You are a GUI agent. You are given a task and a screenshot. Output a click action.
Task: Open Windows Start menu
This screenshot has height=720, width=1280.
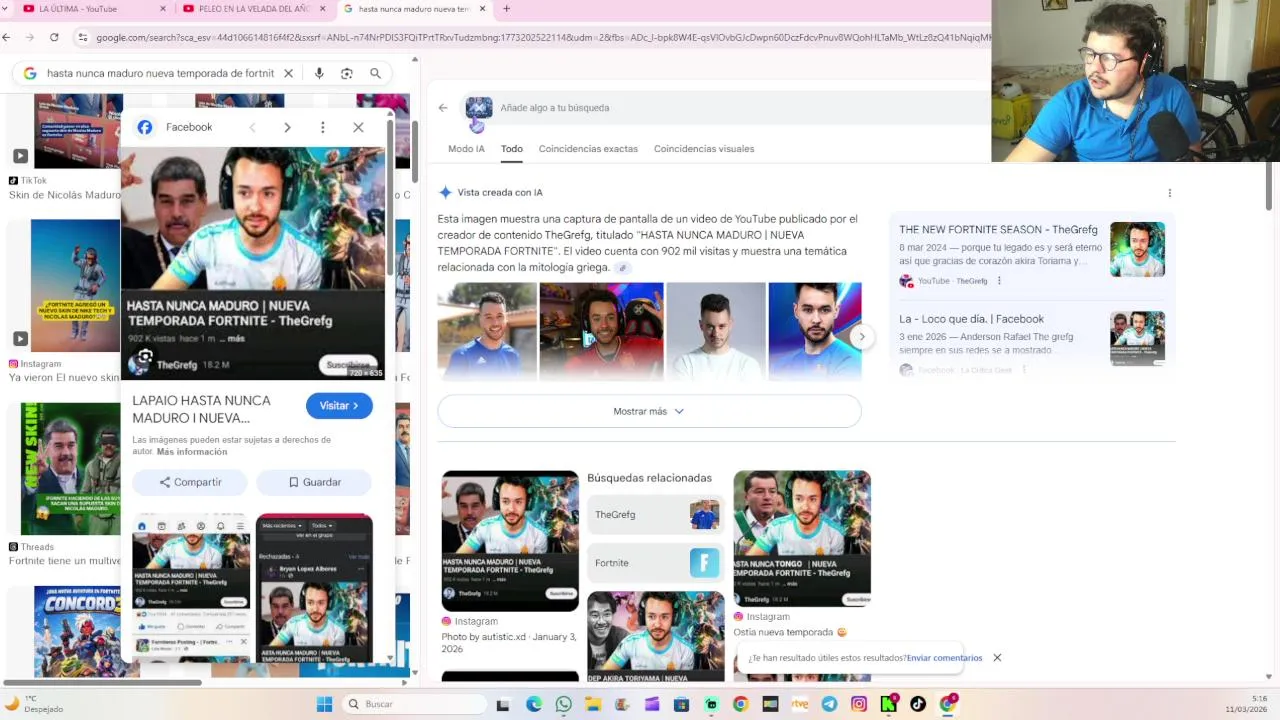pos(324,704)
